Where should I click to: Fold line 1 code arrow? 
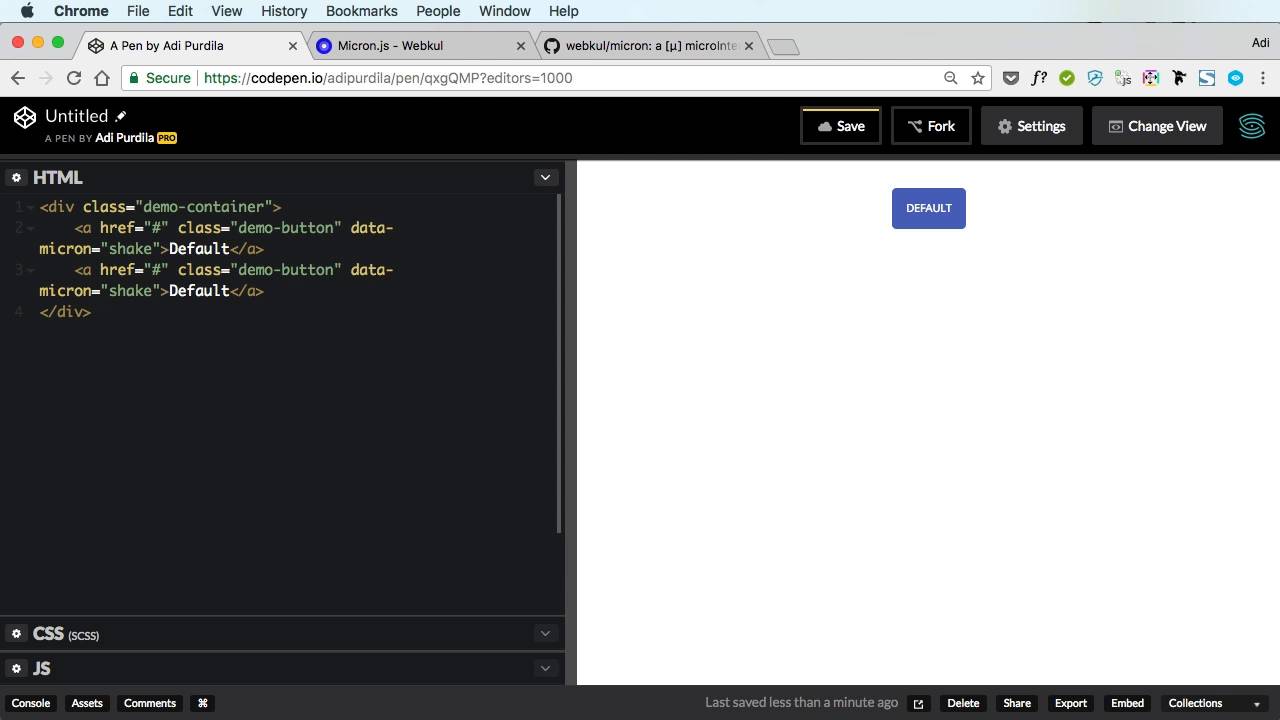31,207
